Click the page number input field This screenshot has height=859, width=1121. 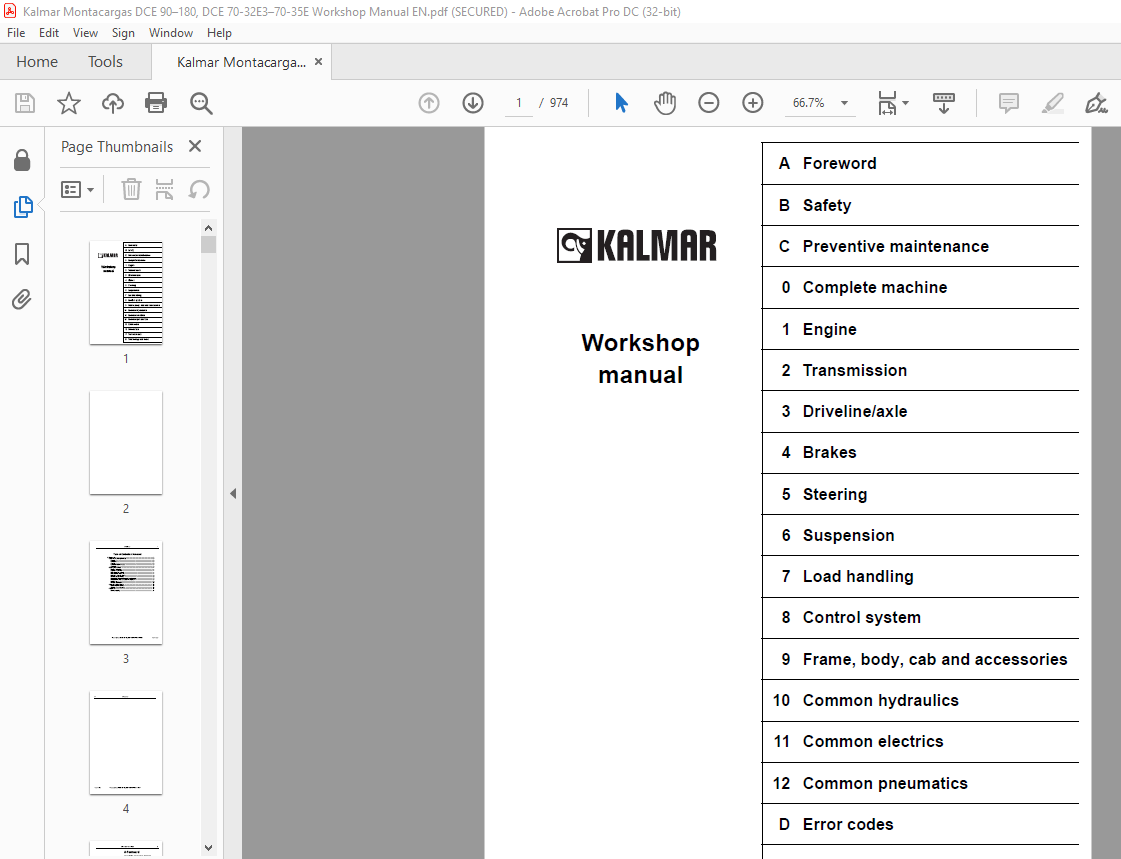[519, 103]
